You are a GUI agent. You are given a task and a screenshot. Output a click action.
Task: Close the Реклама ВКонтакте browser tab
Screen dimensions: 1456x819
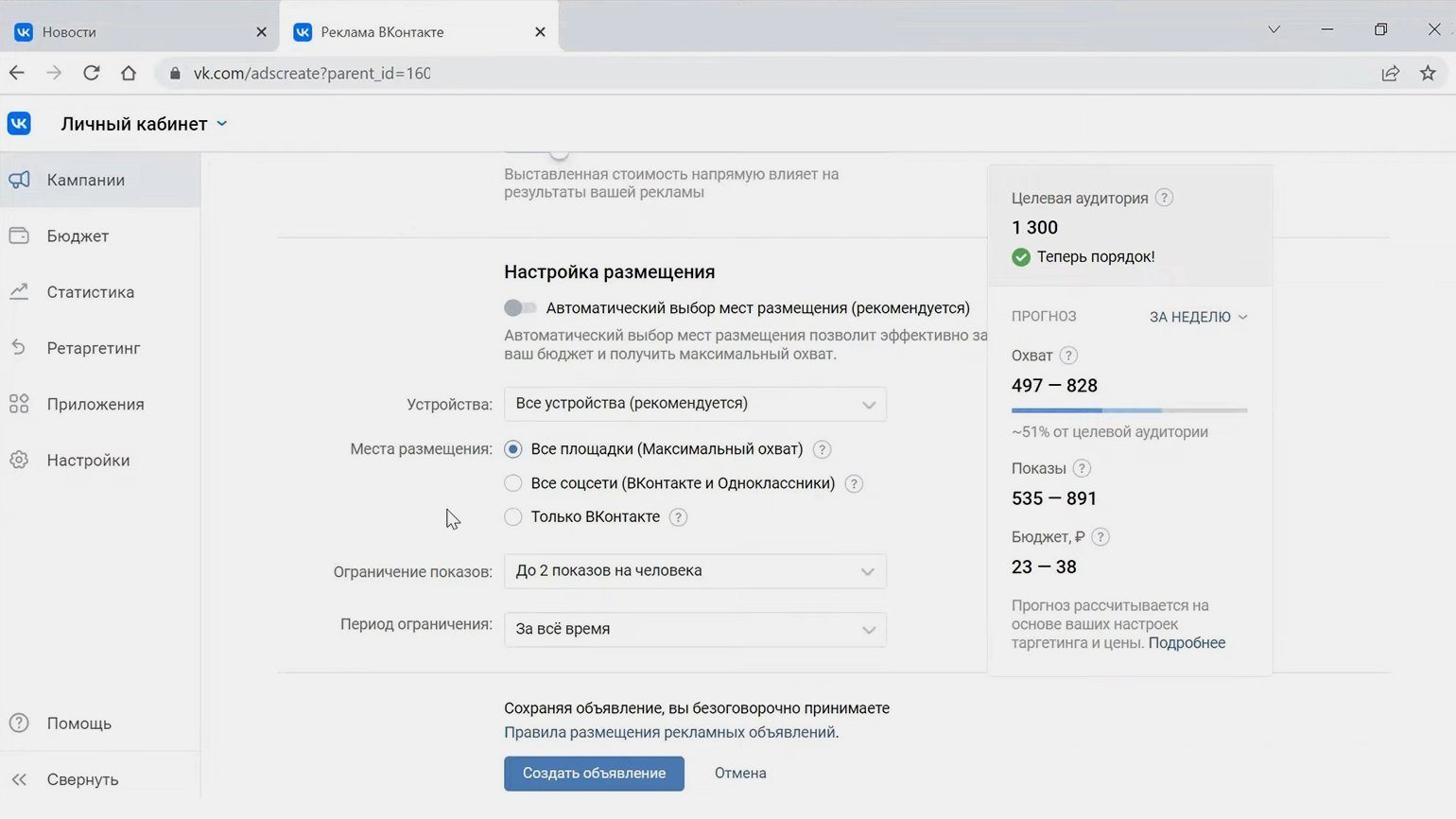[x=540, y=31]
